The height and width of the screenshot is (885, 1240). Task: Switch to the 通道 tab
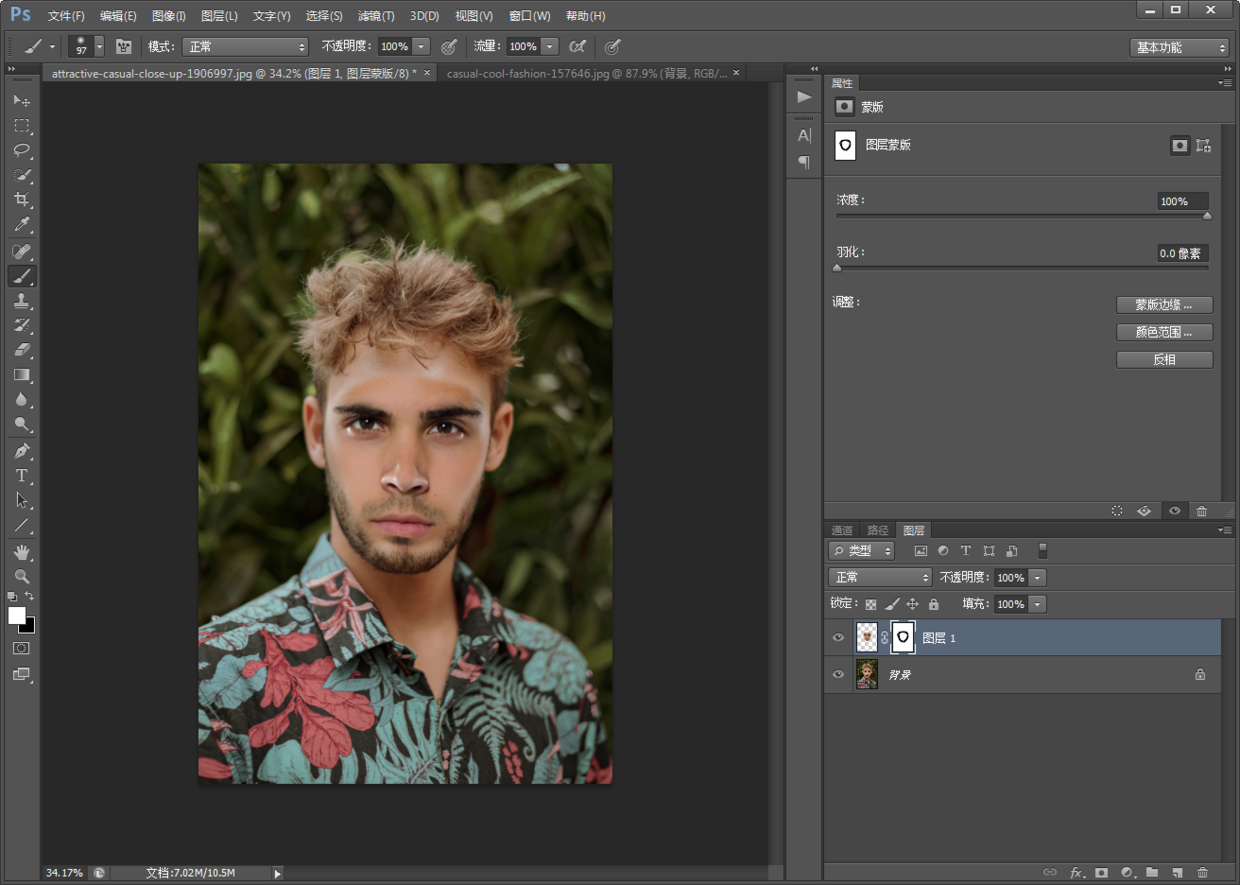pyautogui.click(x=842, y=530)
